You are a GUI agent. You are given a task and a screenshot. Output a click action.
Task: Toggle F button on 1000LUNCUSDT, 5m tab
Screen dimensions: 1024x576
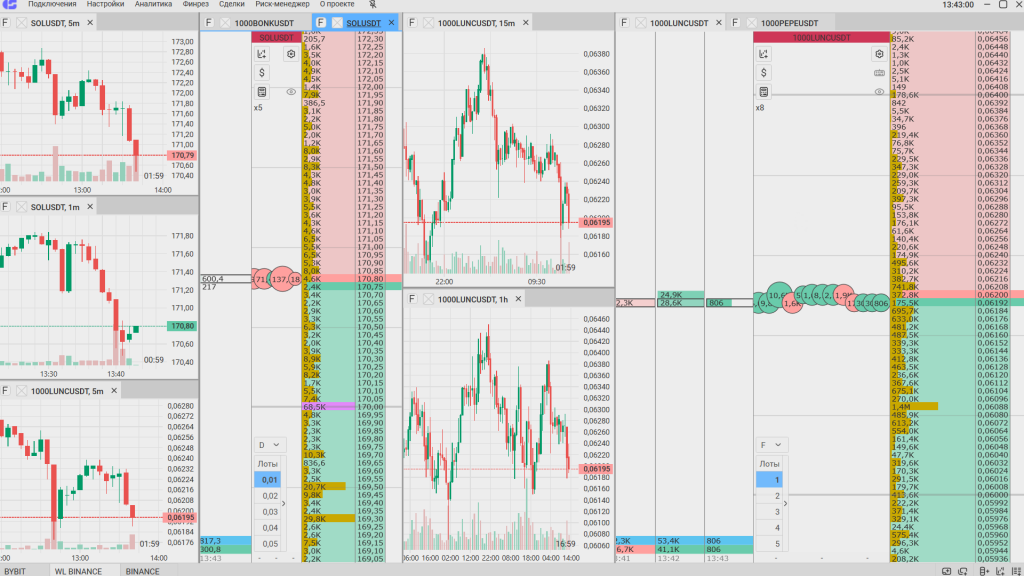click(x=5, y=391)
